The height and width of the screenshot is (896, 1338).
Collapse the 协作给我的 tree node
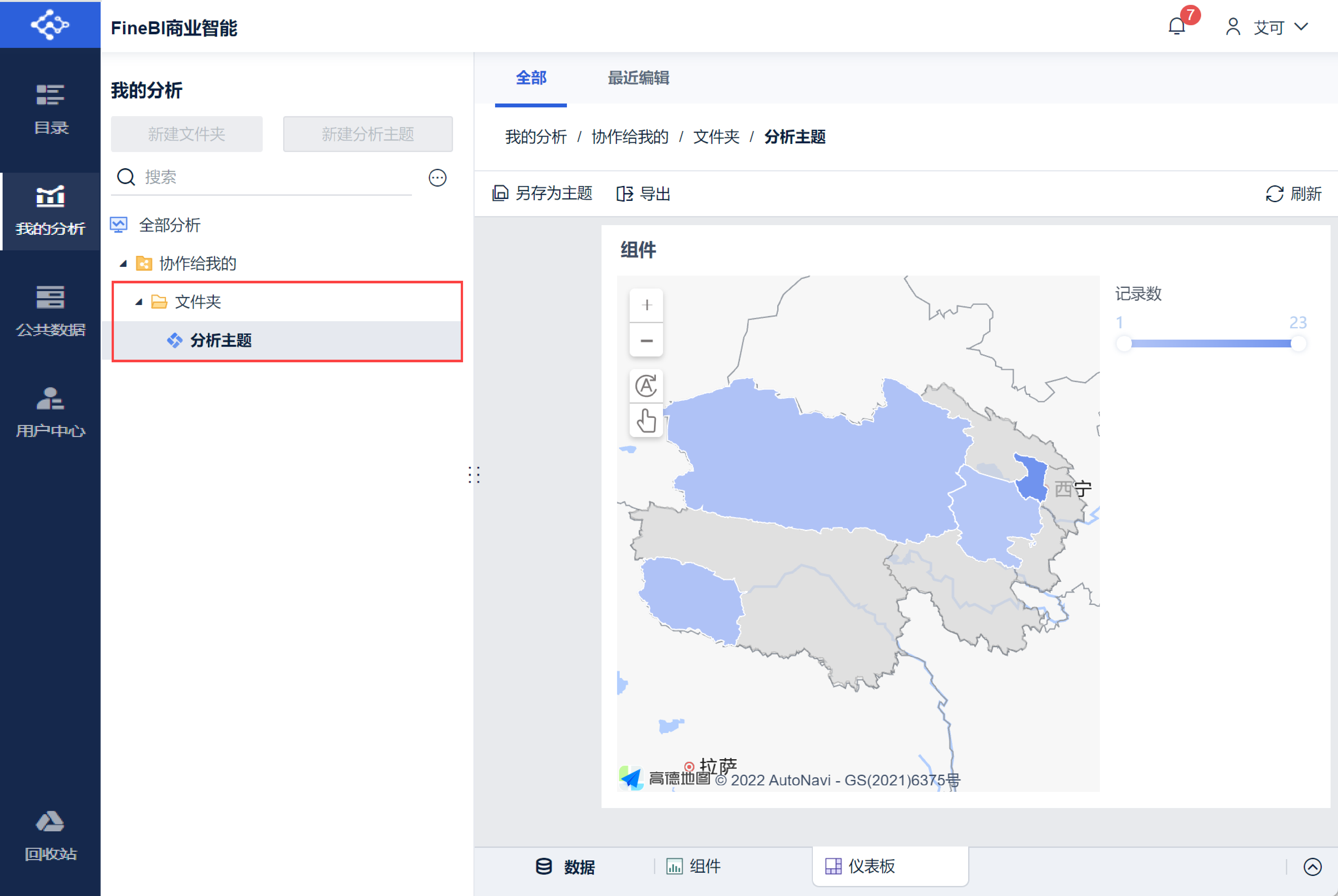(123, 263)
